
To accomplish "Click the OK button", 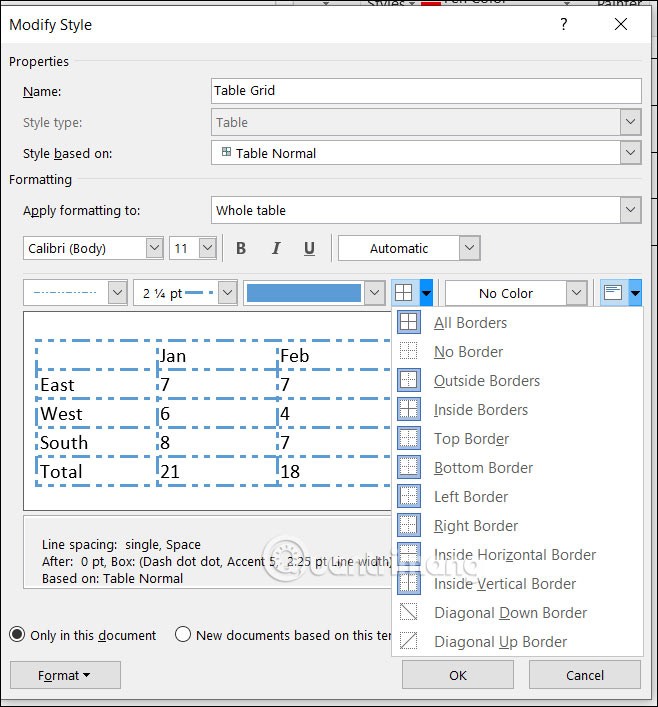I will [x=457, y=675].
